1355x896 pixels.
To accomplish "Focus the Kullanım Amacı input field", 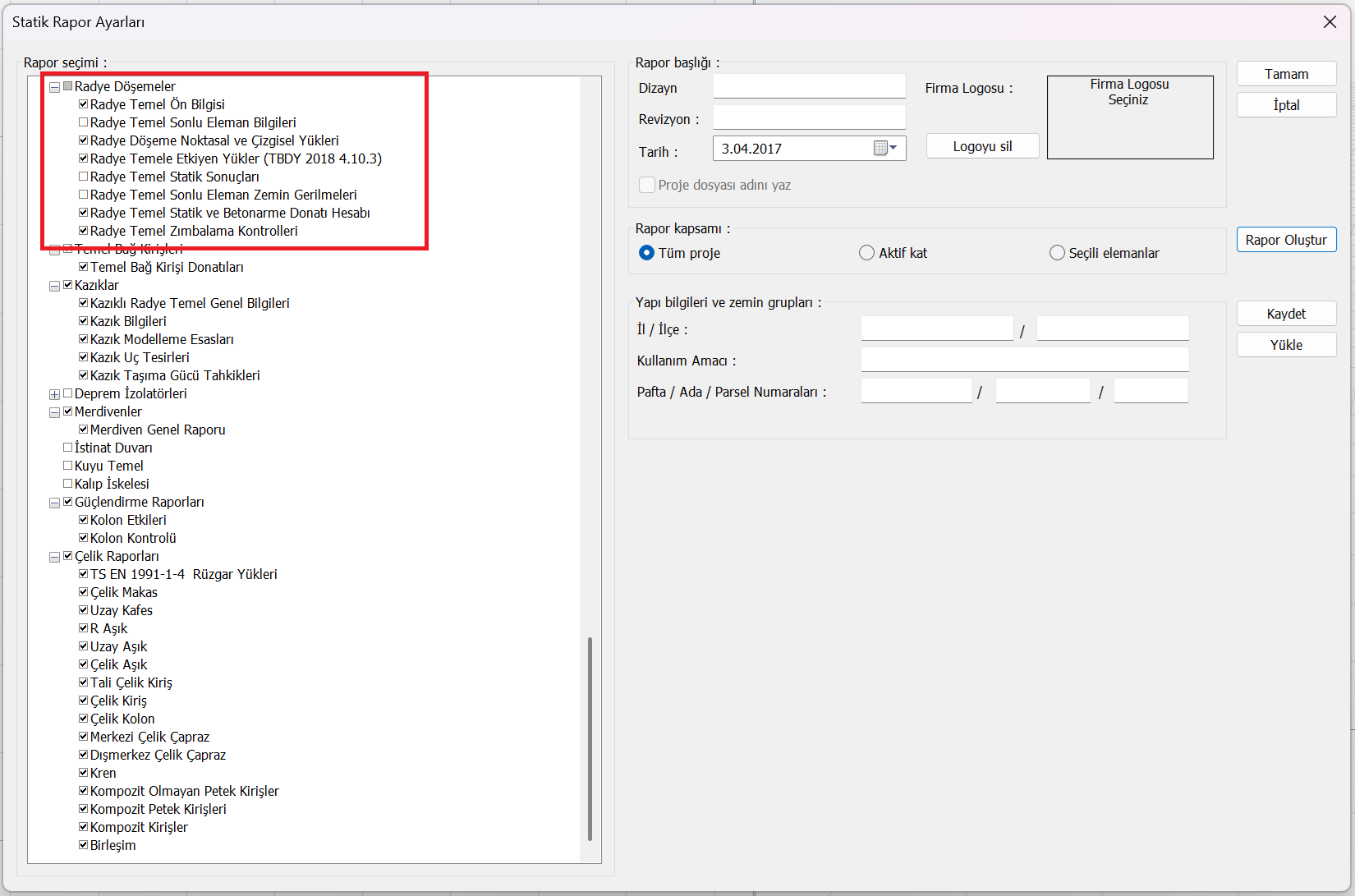I will point(1024,360).
